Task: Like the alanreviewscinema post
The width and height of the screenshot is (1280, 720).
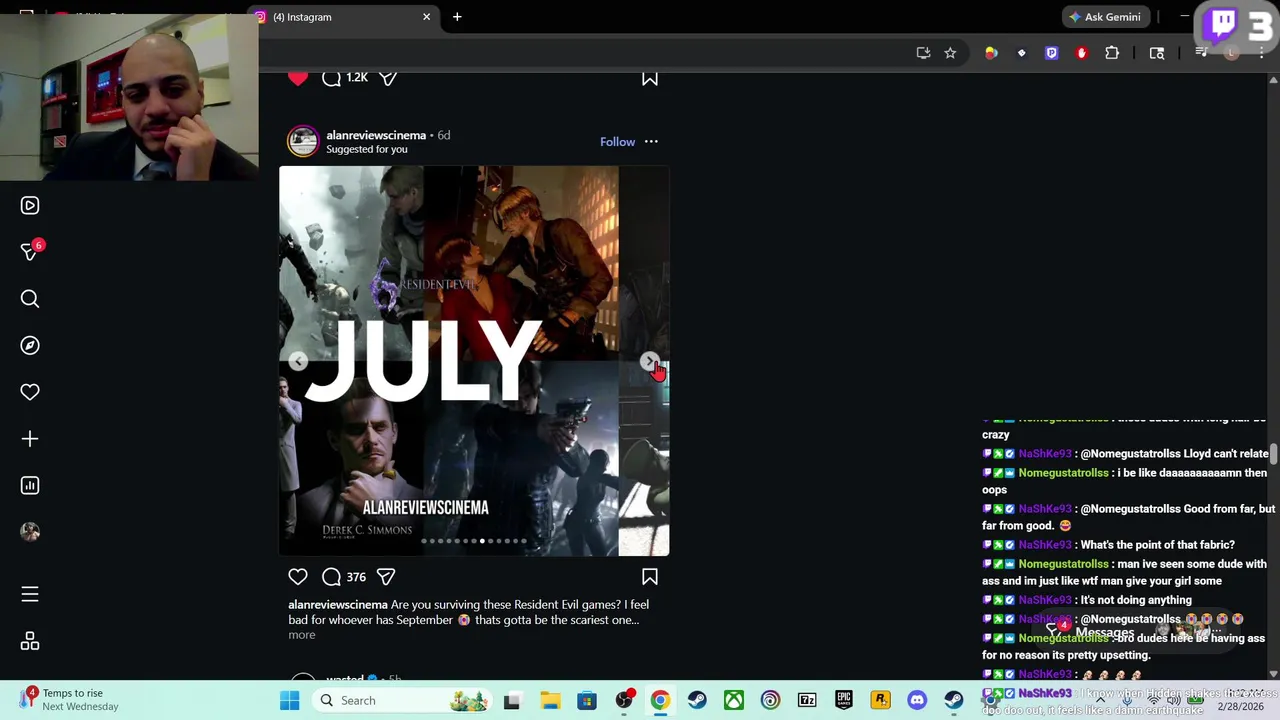Action: pos(298,577)
